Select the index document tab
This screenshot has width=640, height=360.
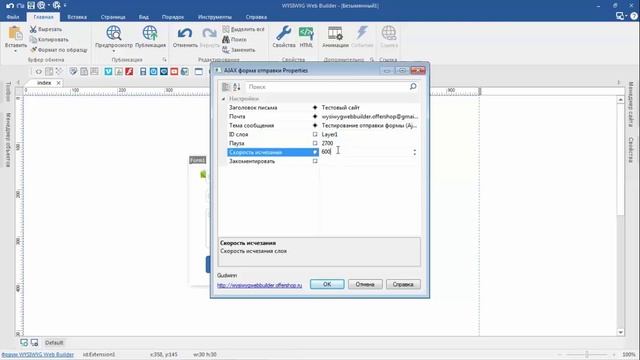click(x=44, y=83)
